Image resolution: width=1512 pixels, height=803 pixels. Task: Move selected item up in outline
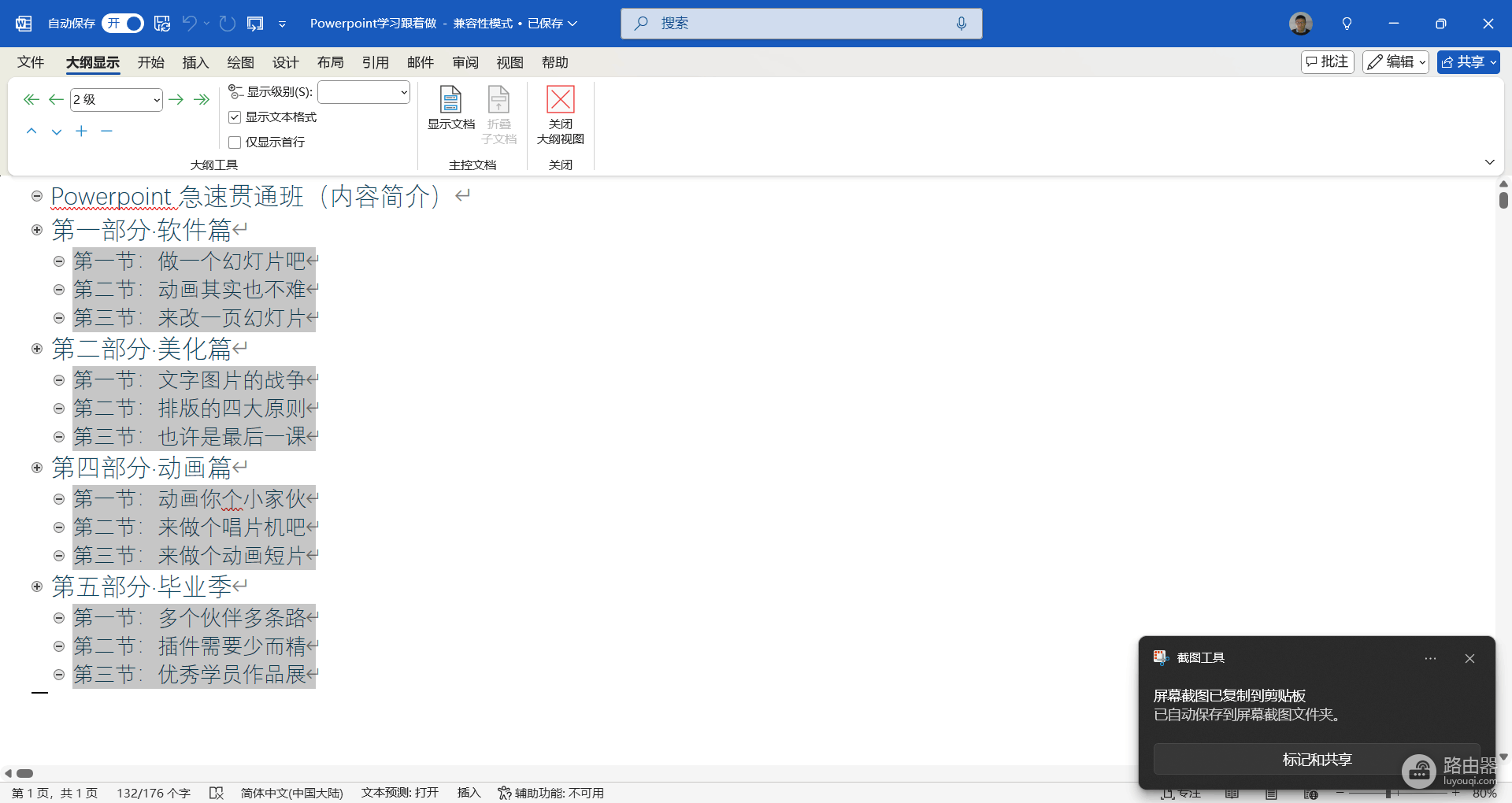click(x=31, y=131)
